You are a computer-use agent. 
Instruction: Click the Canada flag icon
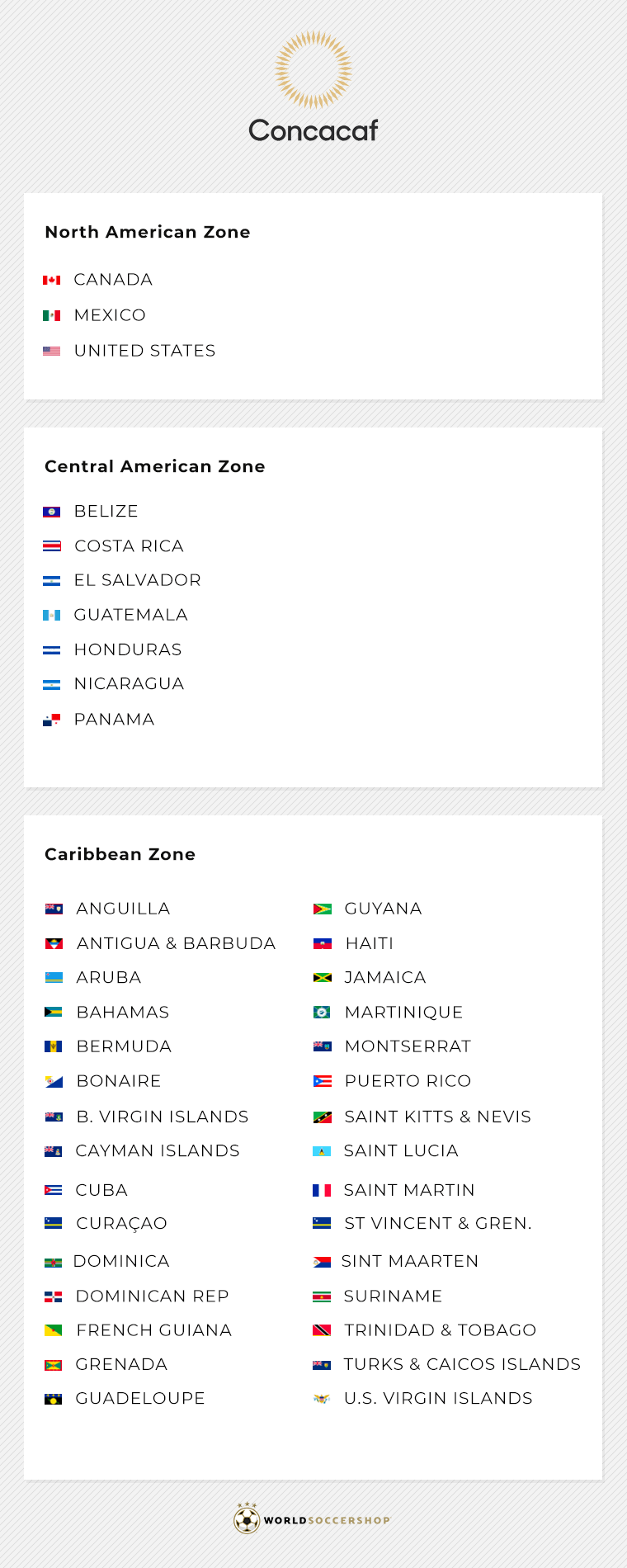pyautogui.click(x=52, y=280)
